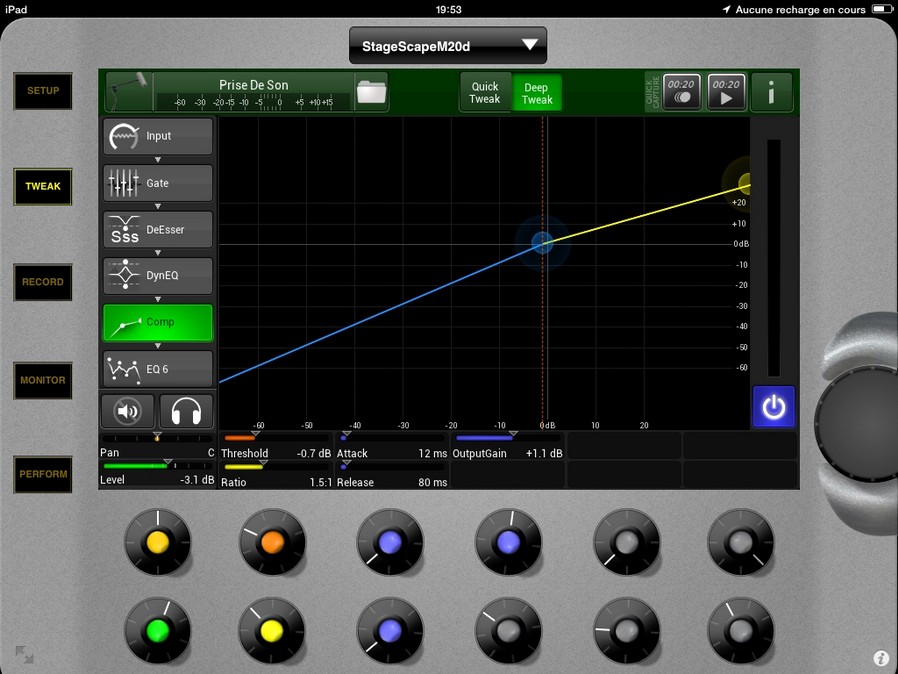Go to the PERFORM mode
The height and width of the screenshot is (674, 898).
(x=43, y=474)
